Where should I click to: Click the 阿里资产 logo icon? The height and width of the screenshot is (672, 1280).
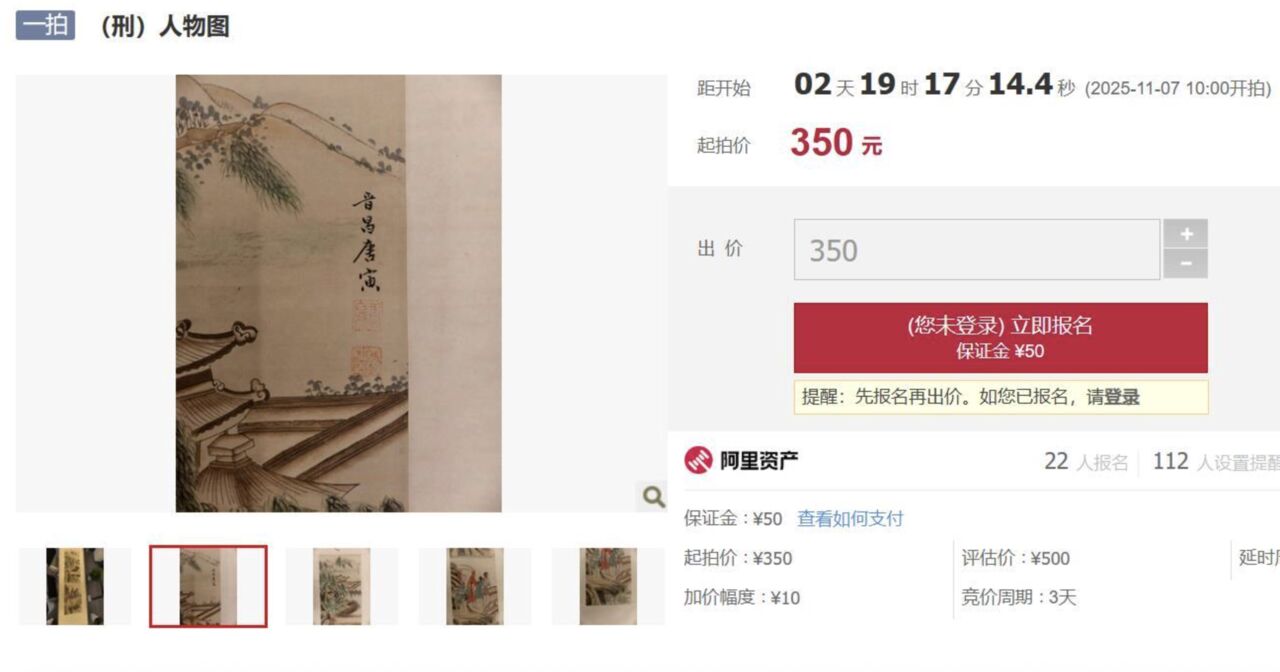[x=698, y=461]
